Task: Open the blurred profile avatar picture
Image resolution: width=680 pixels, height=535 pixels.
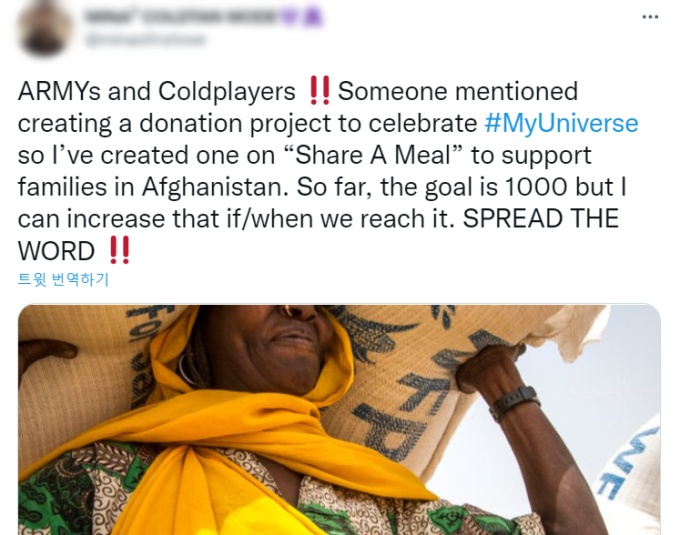Action: point(45,29)
